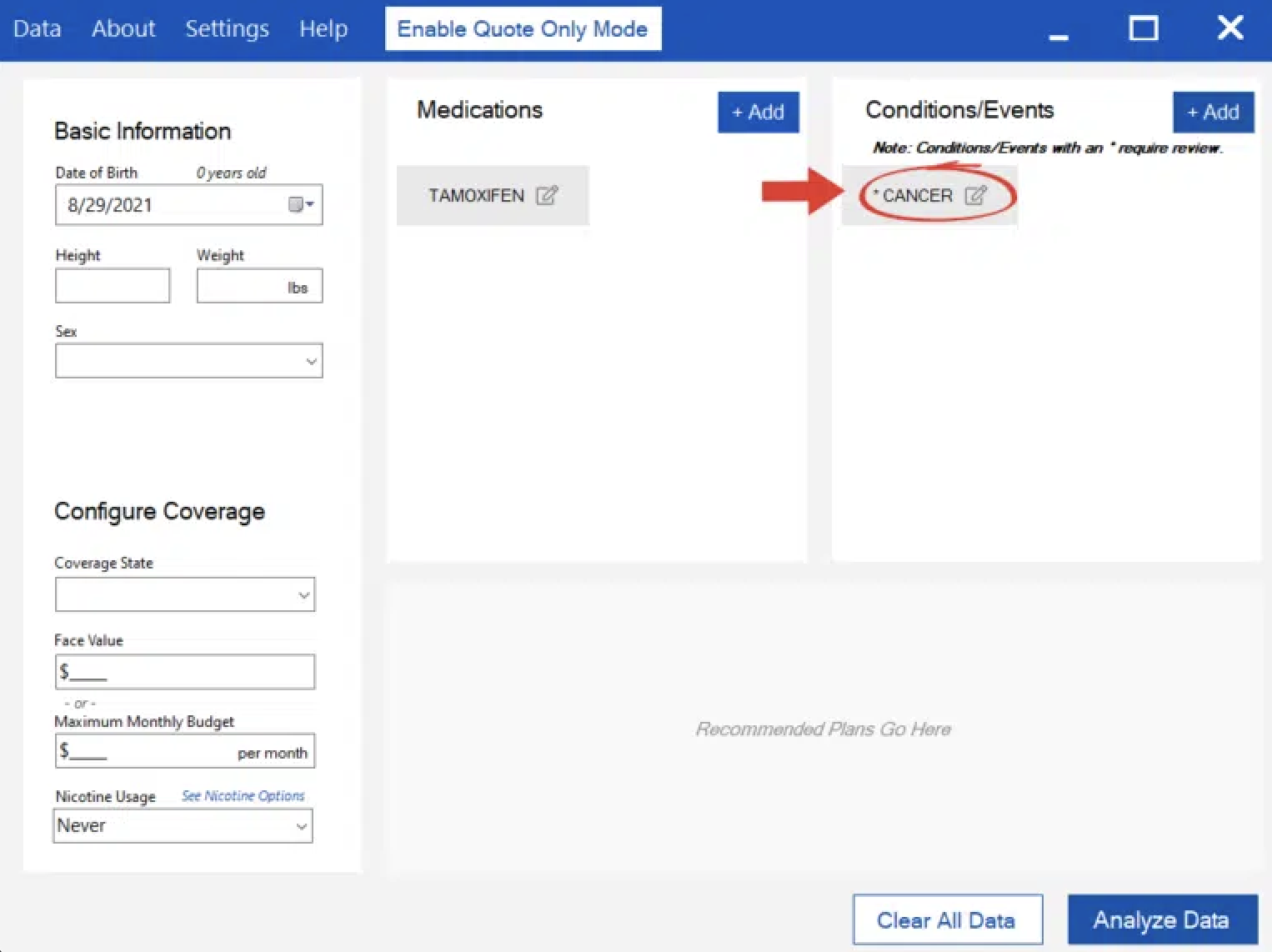Enable Quote Only Mode

click(x=523, y=28)
